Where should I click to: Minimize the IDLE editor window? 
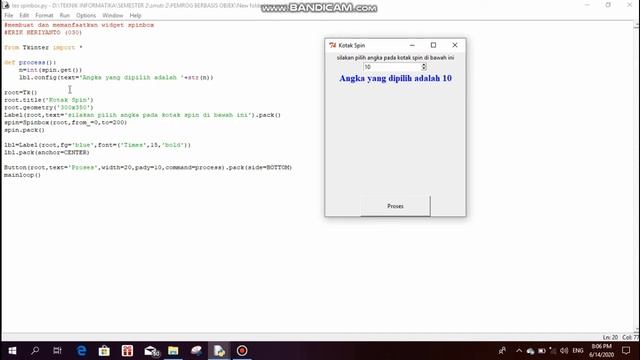pos(587,5)
